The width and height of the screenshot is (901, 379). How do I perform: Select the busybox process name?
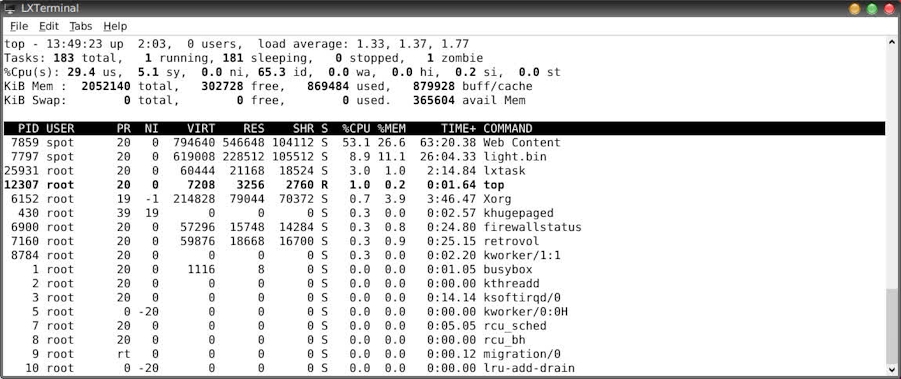click(x=508, y=269)
